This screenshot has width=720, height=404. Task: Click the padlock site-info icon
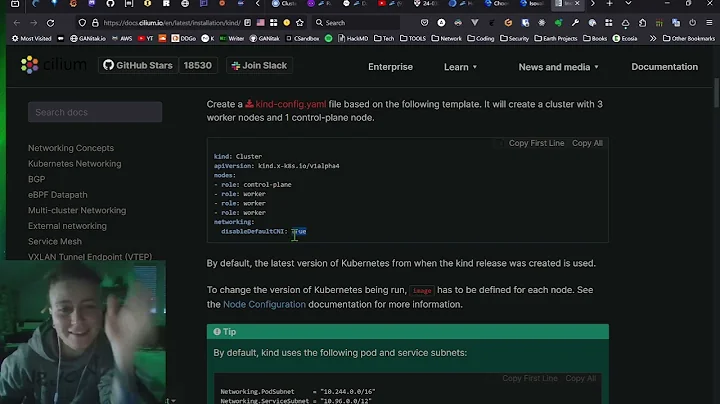pyautogui.click(x=95, y=22)
